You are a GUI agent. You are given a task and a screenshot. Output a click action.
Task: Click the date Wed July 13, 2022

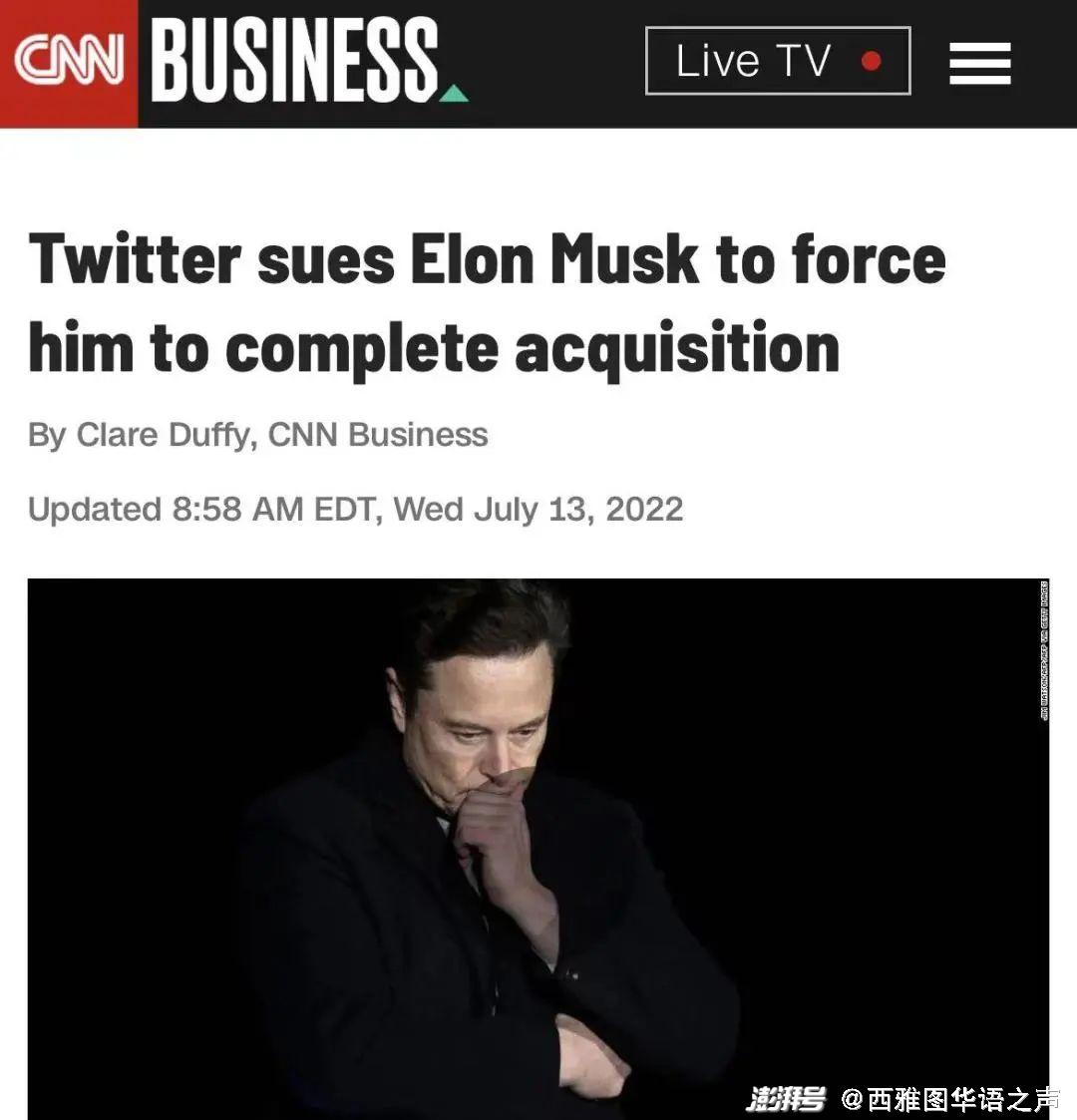click(538, 509)
